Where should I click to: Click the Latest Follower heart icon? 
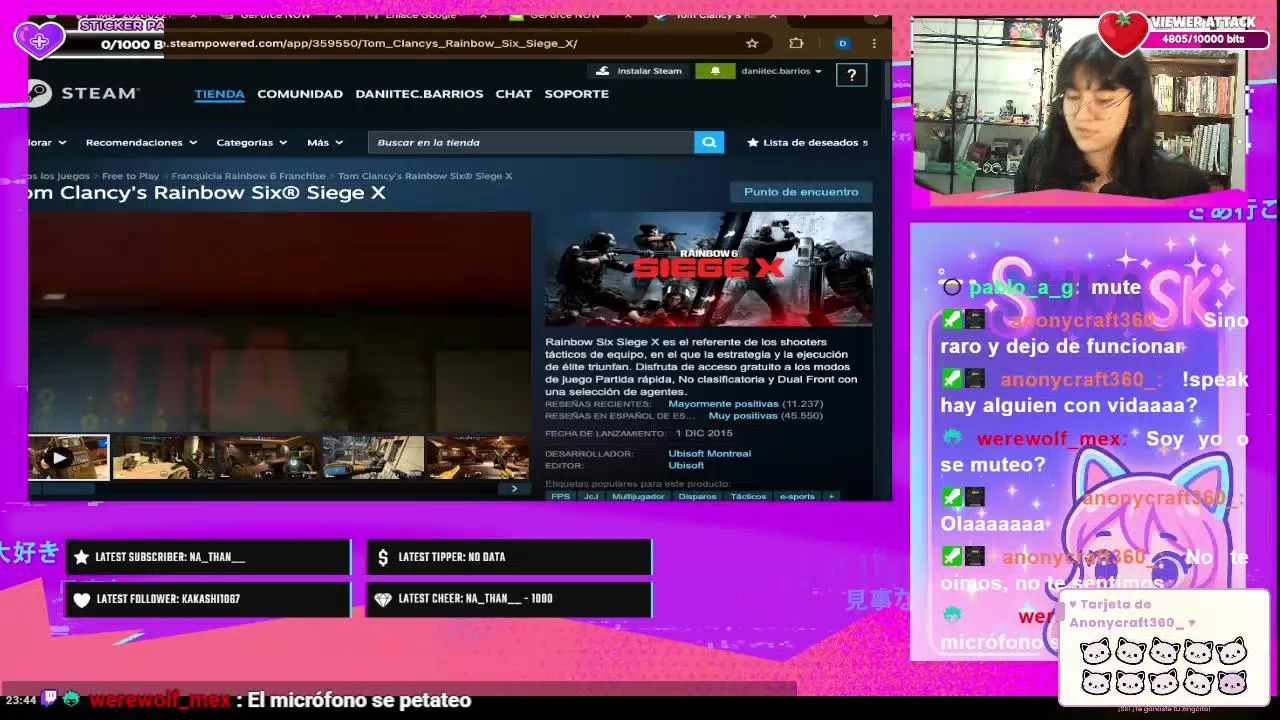(82, 599)
